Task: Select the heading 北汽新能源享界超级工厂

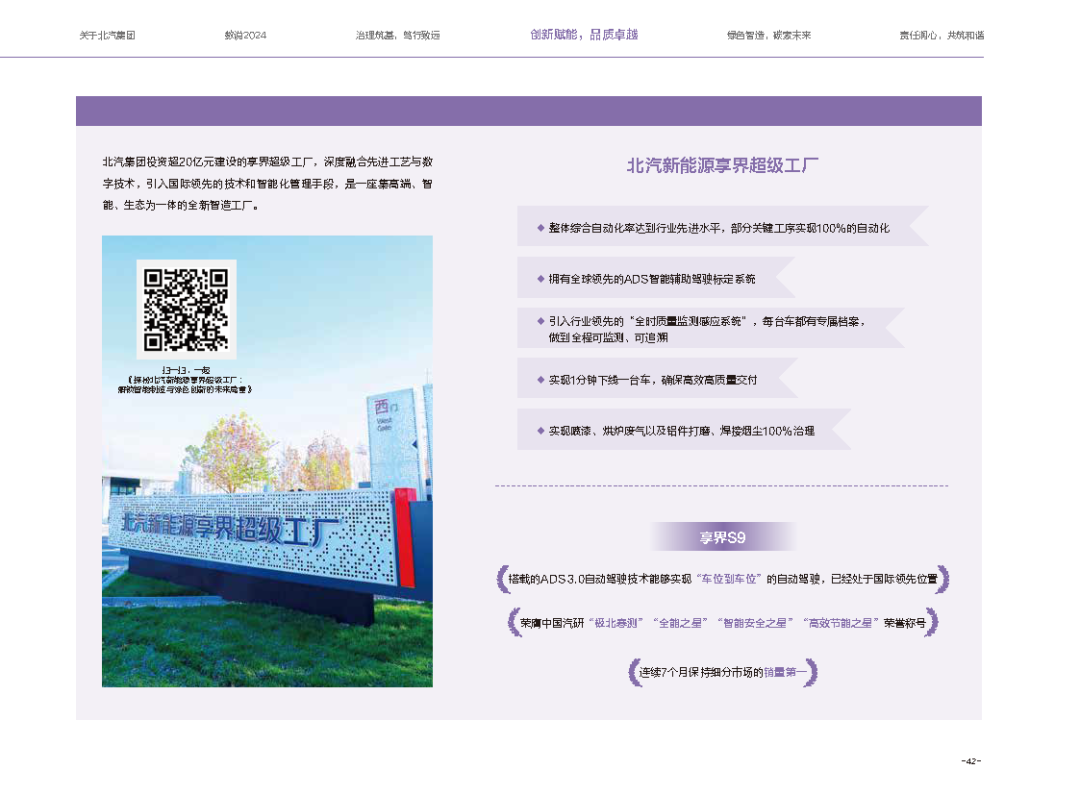Action: (x=723, y=165)
